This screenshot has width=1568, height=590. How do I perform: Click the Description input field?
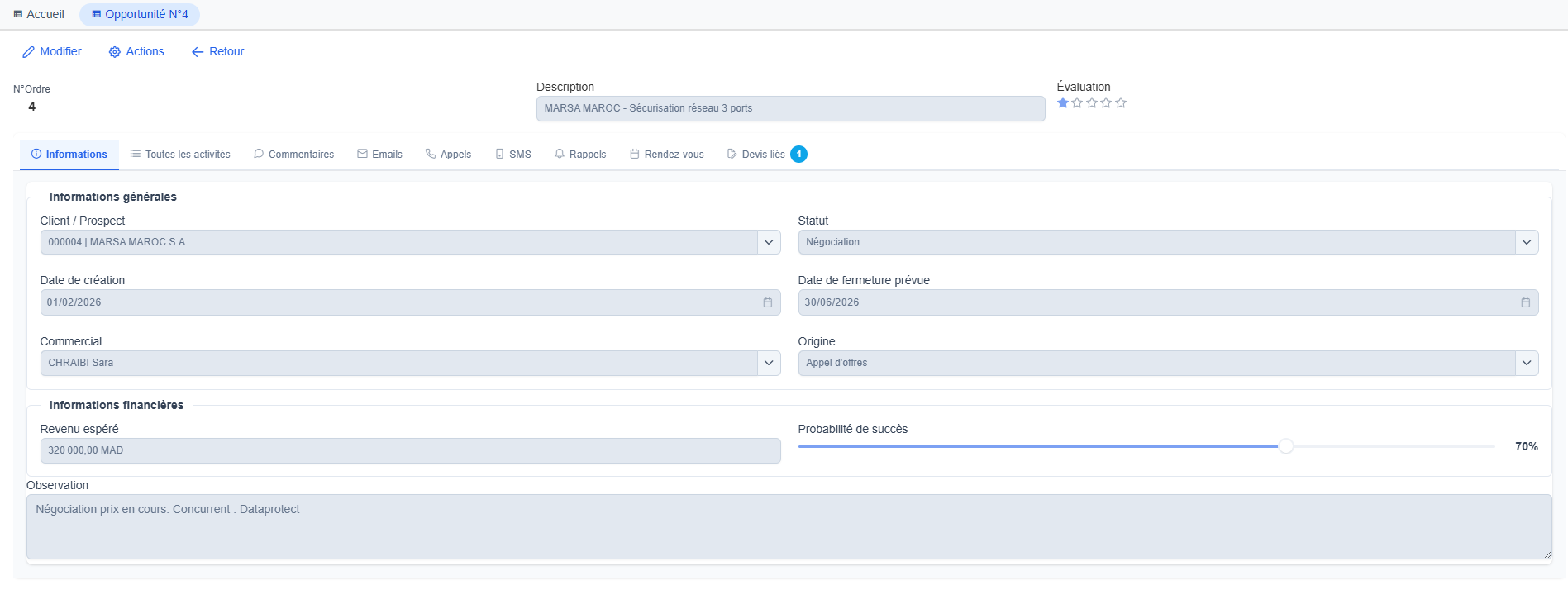pos(790,108)
